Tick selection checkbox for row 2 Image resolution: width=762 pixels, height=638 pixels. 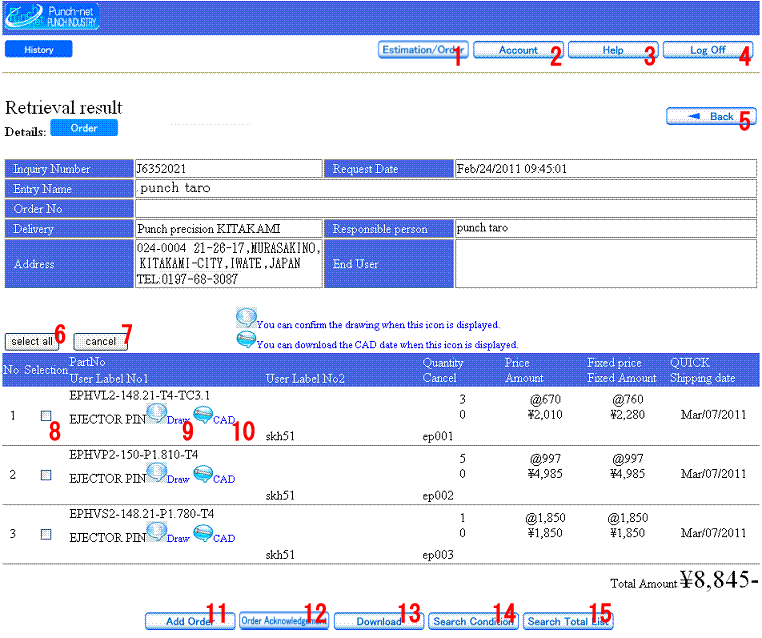pos(46,475)
